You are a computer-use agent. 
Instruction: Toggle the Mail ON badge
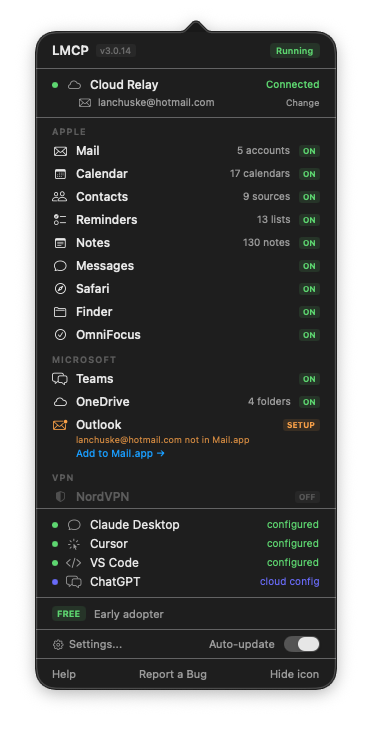tap(309, 151)
